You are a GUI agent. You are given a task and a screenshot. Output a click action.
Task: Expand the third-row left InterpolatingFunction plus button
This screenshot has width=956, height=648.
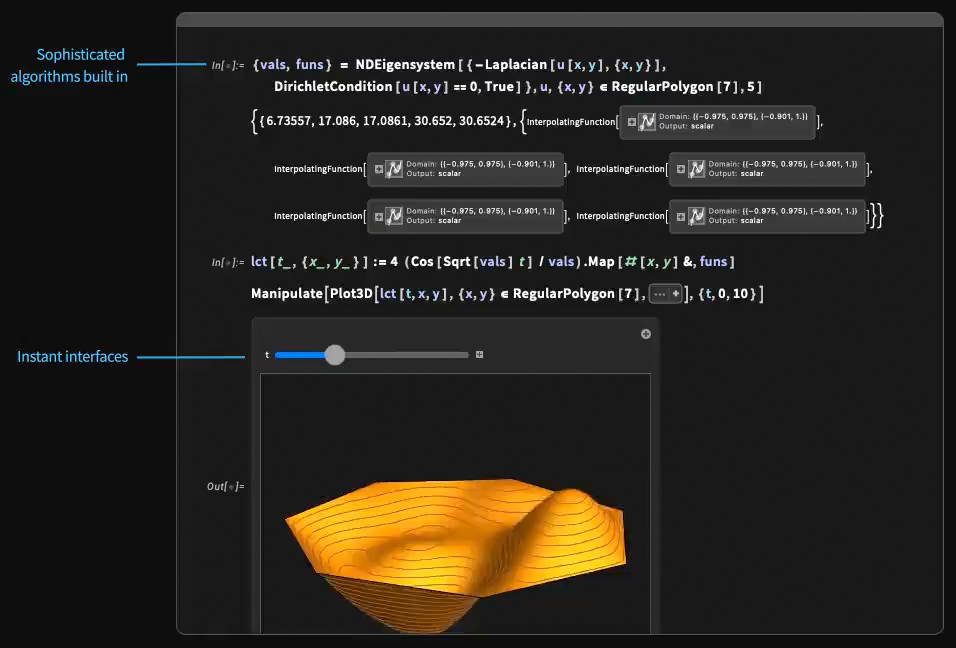pyautogui.click(x=379, y=216)
